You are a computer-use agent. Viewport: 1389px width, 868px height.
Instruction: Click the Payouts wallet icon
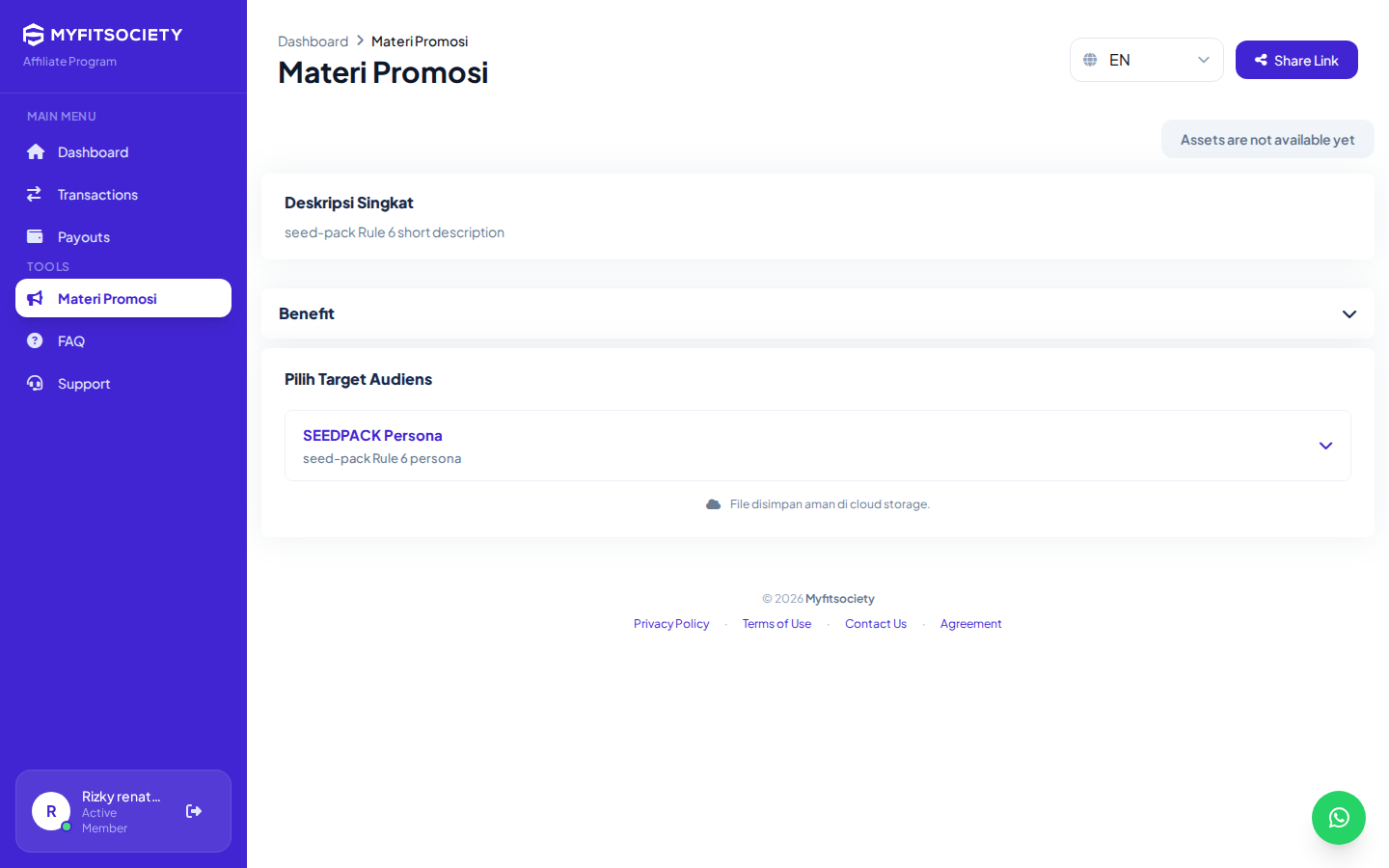(x=35, y=236)
